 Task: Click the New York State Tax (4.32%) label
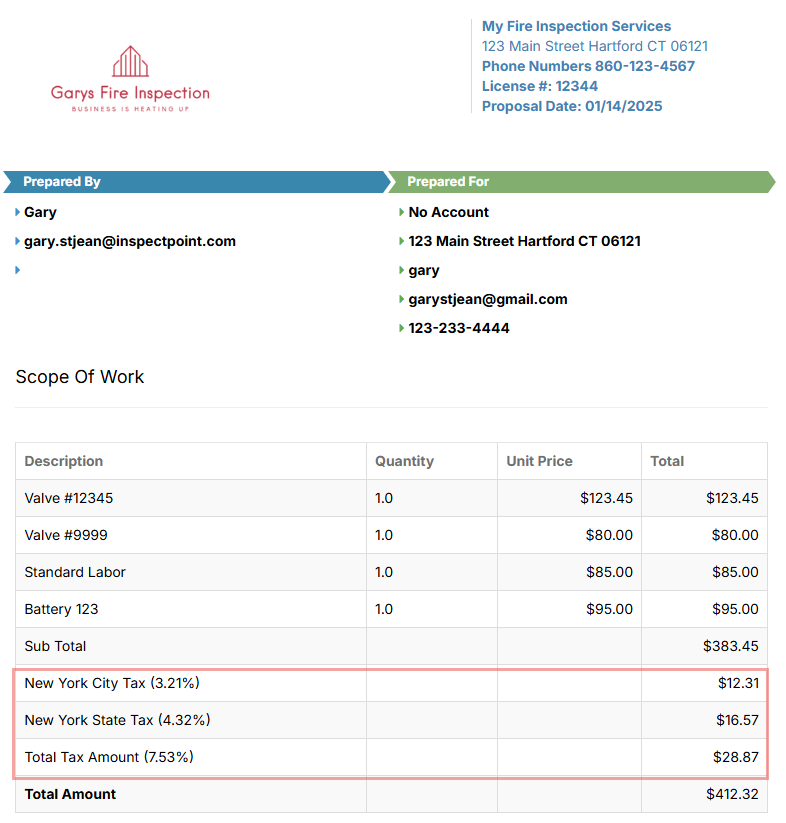pos(118,720)
